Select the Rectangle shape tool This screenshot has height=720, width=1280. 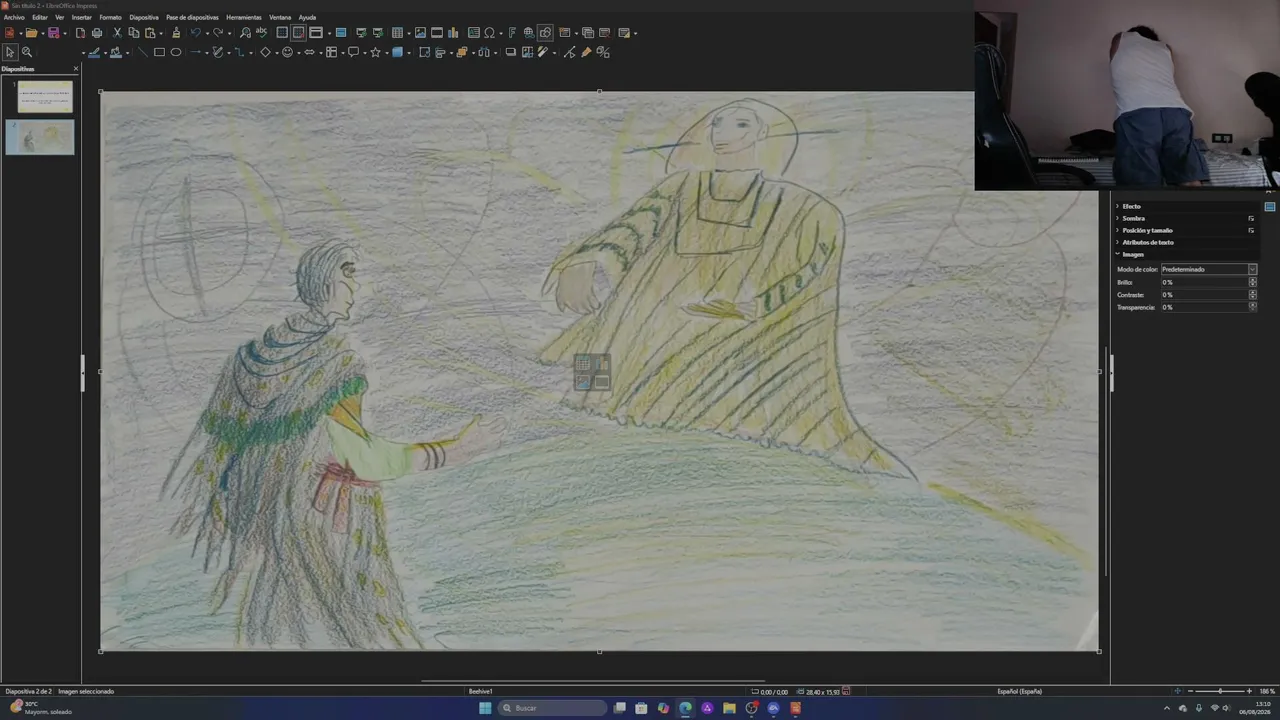tap(159, 52)
